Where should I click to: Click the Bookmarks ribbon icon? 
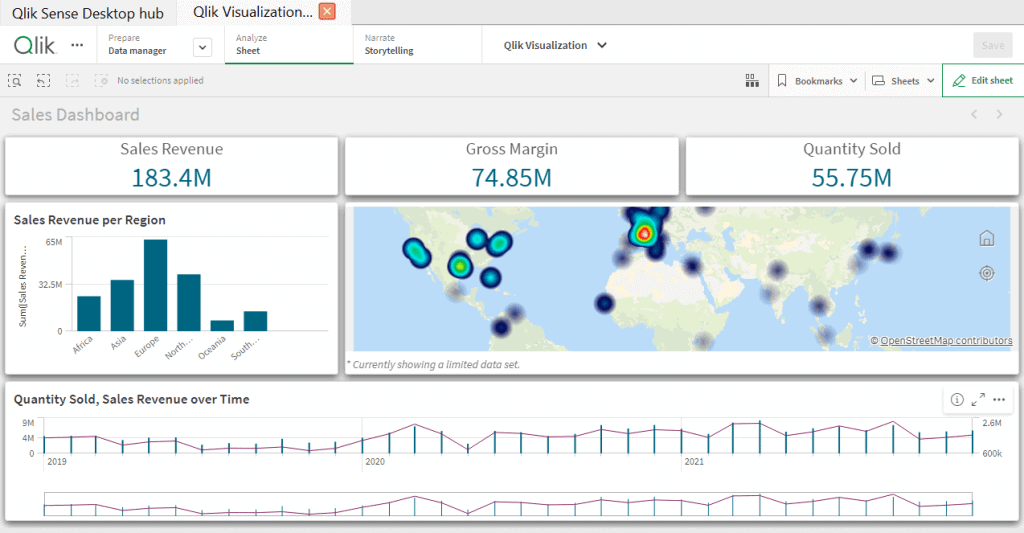pos(782,80)
